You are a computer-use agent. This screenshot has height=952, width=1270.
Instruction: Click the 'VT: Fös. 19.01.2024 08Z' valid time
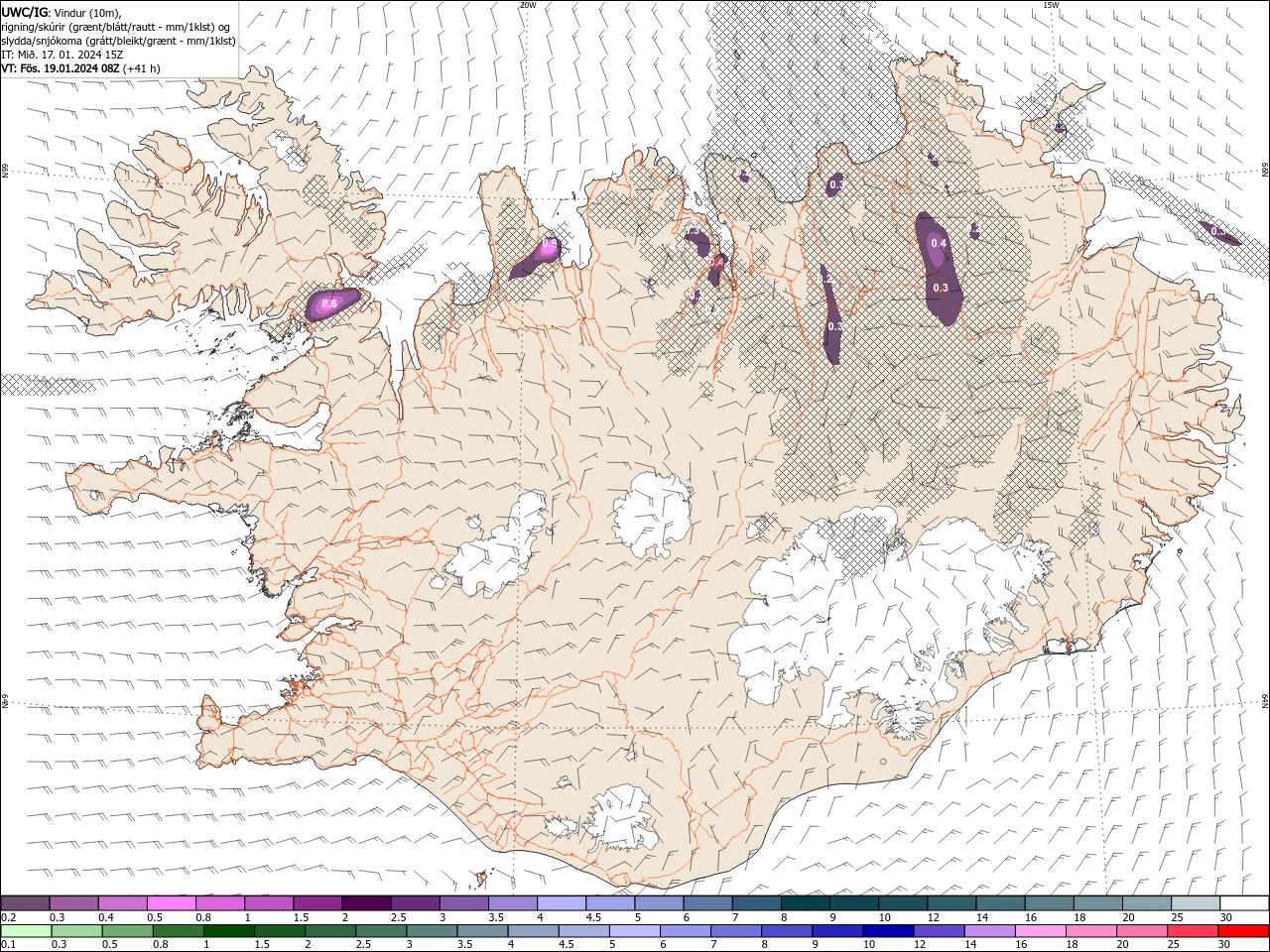coord(61,68)
